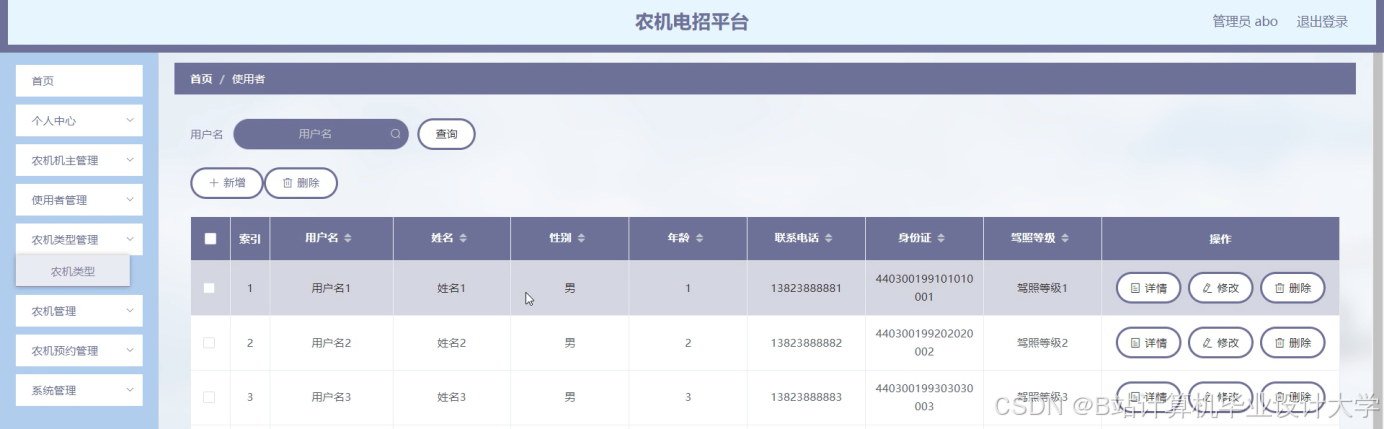The width and height of the screenshot is (1384, 429).
Task: Click the 驾照等级2 cell
Action: (1042, 343)
